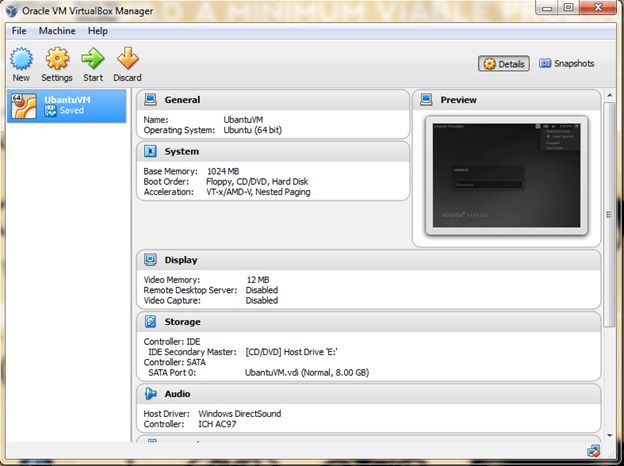Open the Help menu
Viewport: 624px width, 466px height.
point(98,31)
